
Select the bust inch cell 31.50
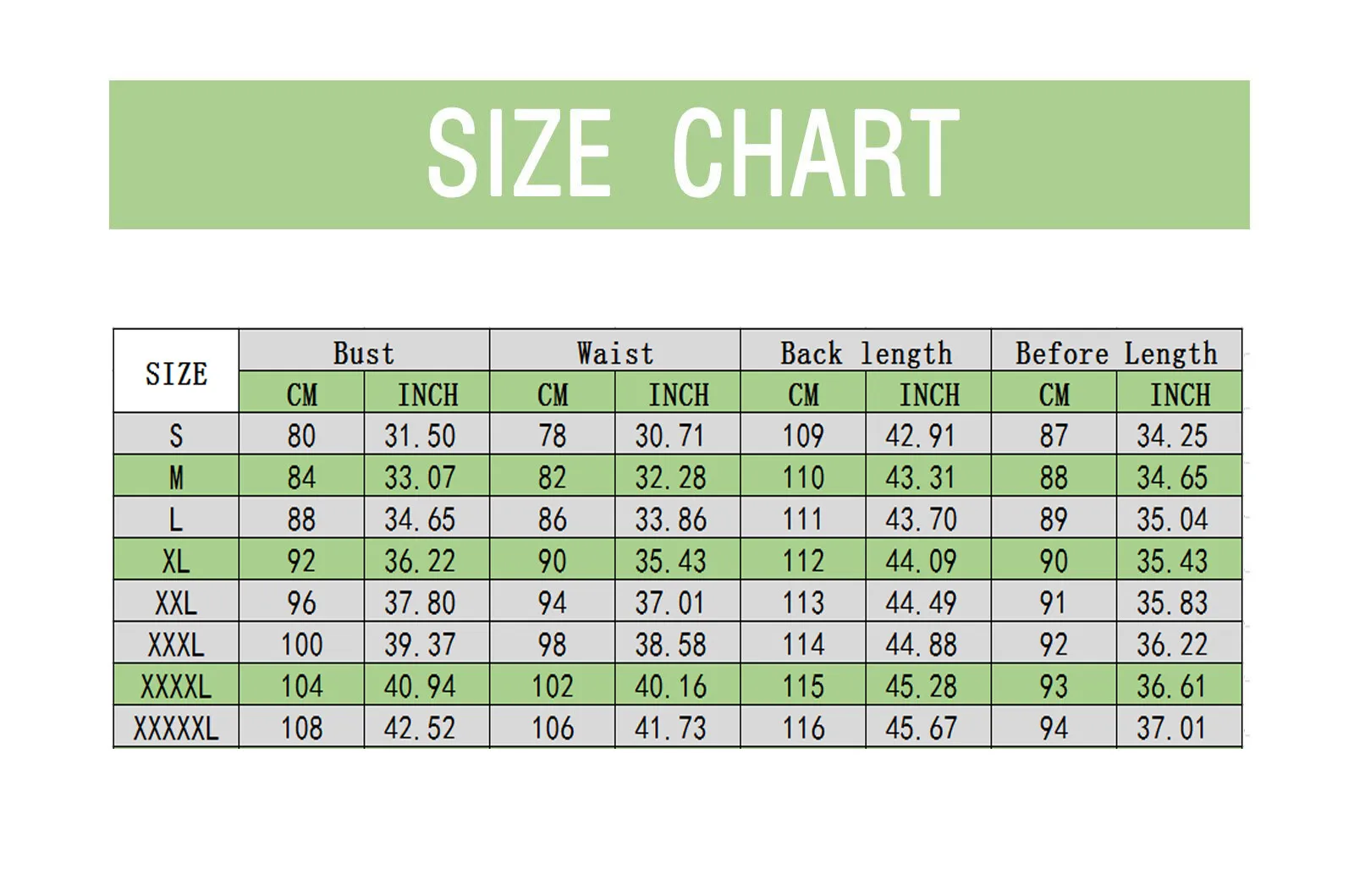click(x=420, y=435)
